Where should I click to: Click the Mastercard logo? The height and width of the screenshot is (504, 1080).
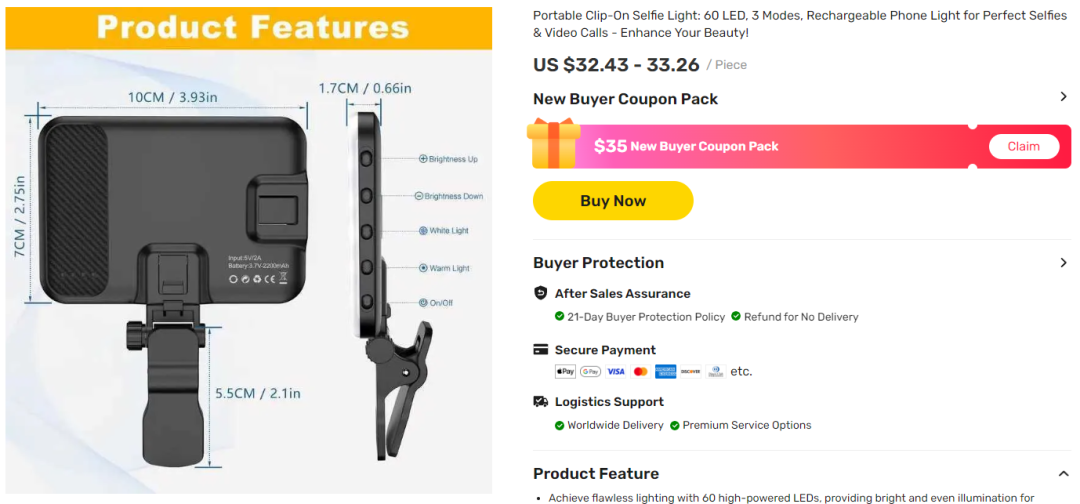tap(641, 372)
